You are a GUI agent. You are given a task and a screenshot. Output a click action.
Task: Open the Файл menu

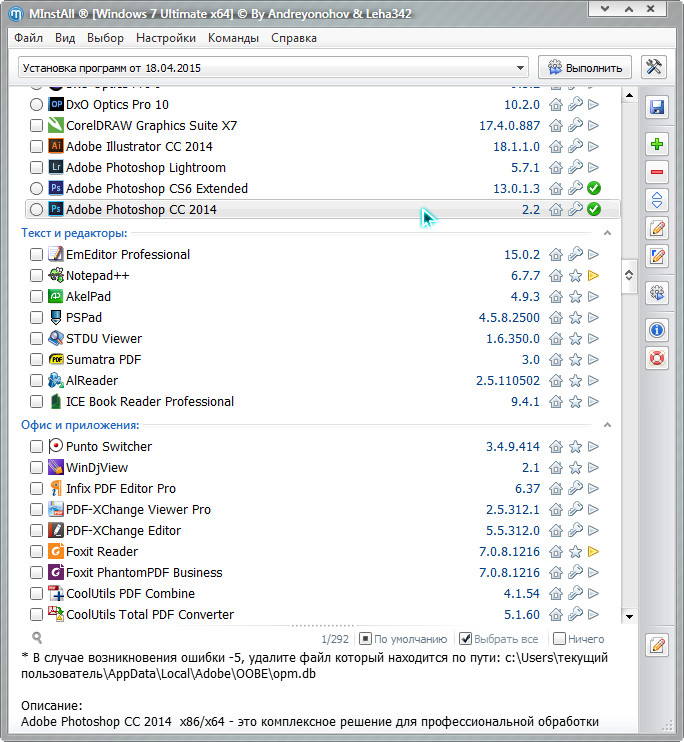point(28,38)
